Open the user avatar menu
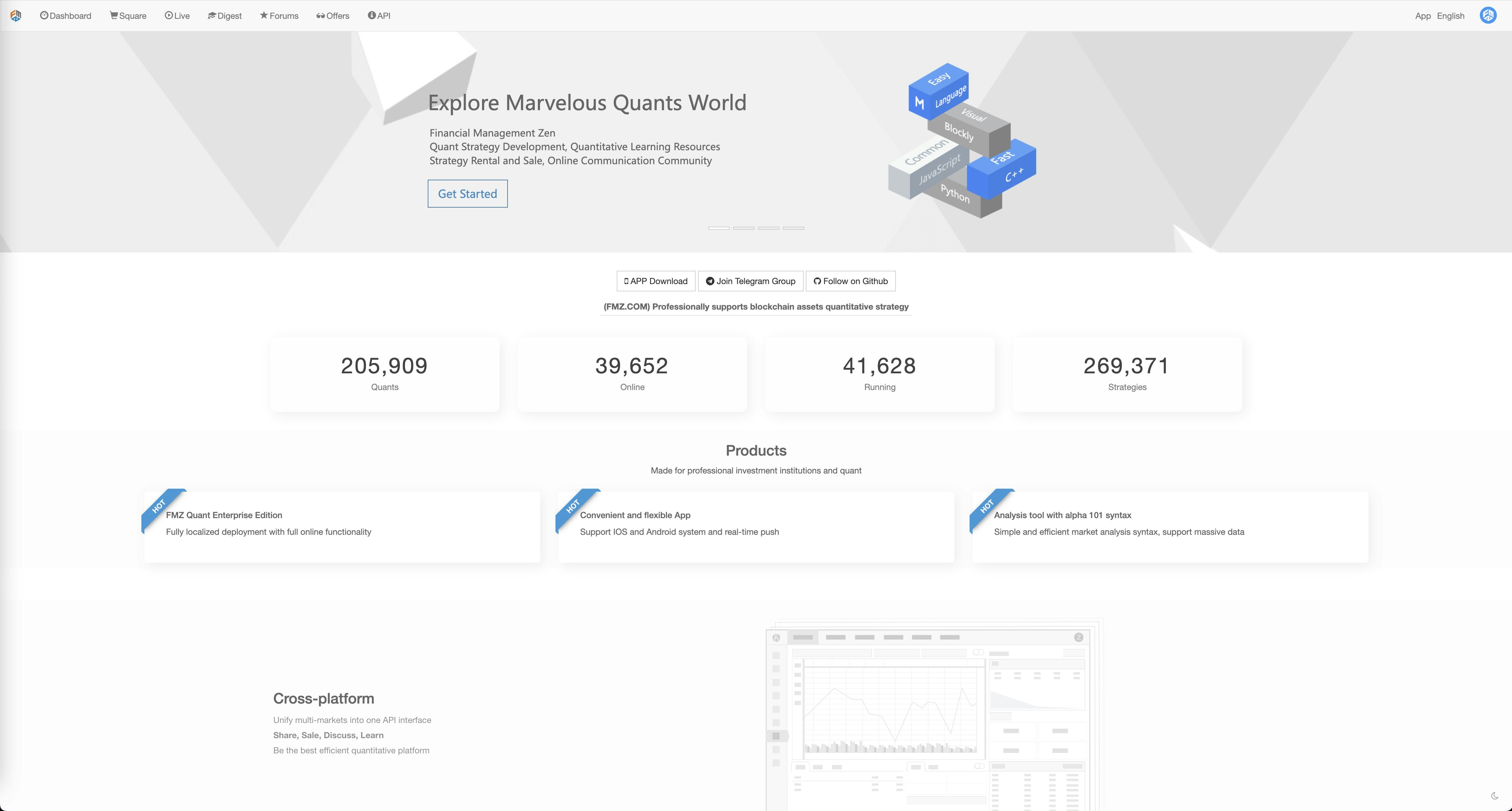The height and width of the screenshot is (811, 1512). 1488,15
